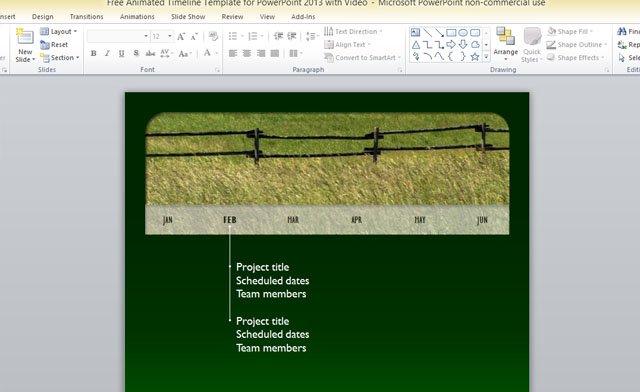
Task: Open the Shape Fill menu
Action: (570, 31)
